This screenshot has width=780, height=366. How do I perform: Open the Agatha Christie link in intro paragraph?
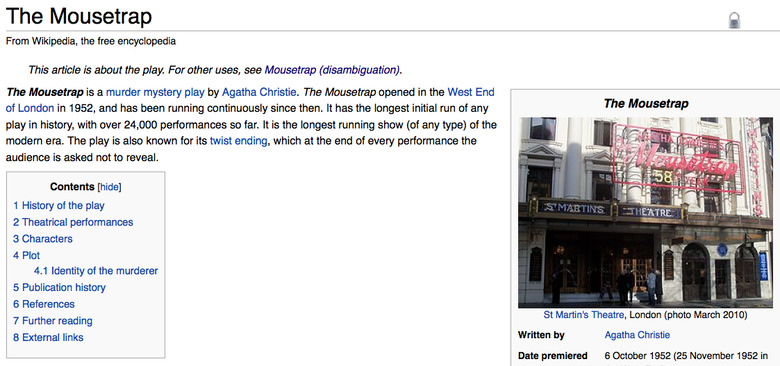[x=259, y=92]
